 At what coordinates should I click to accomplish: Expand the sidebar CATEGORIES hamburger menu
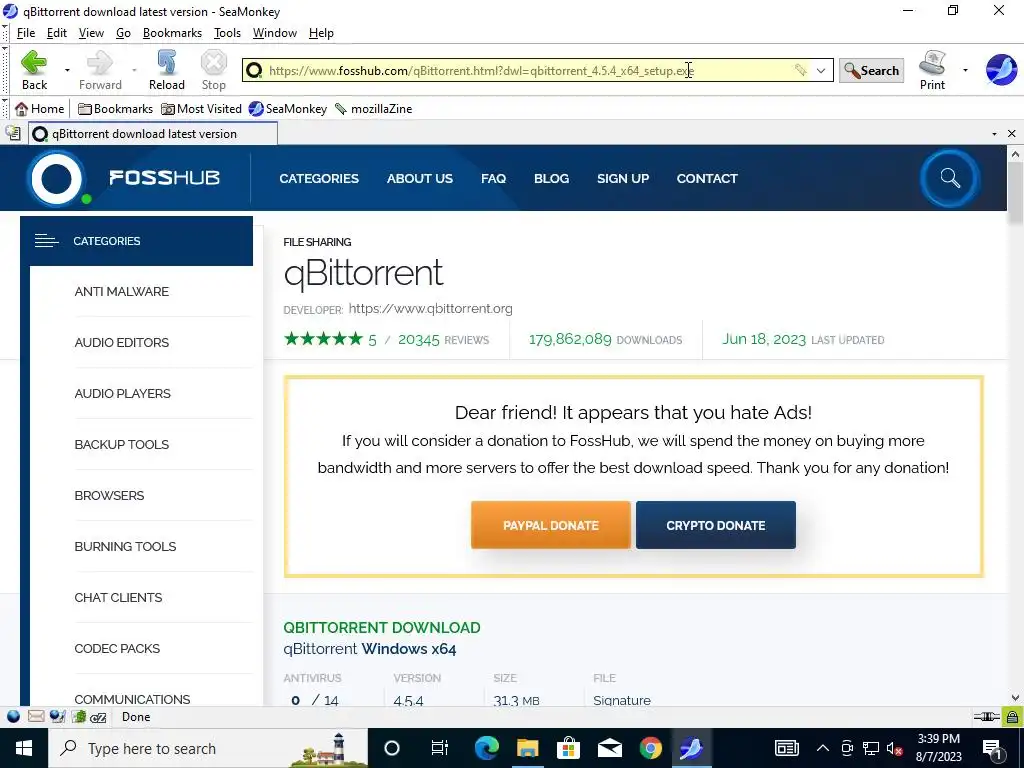[46, 241]
